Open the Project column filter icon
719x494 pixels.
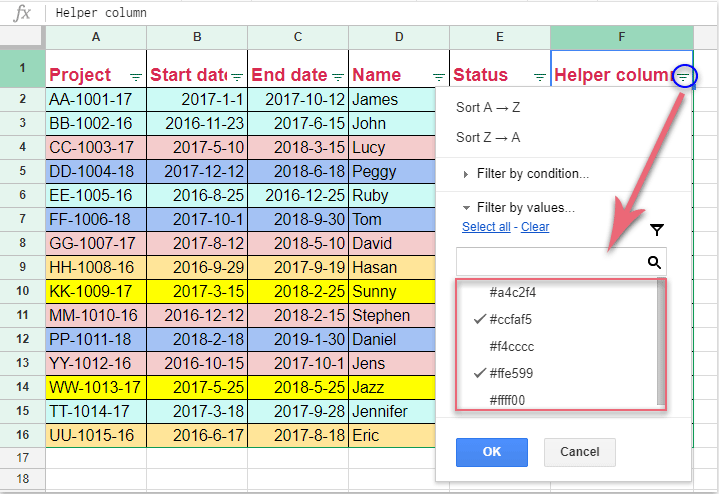[136, 77]
